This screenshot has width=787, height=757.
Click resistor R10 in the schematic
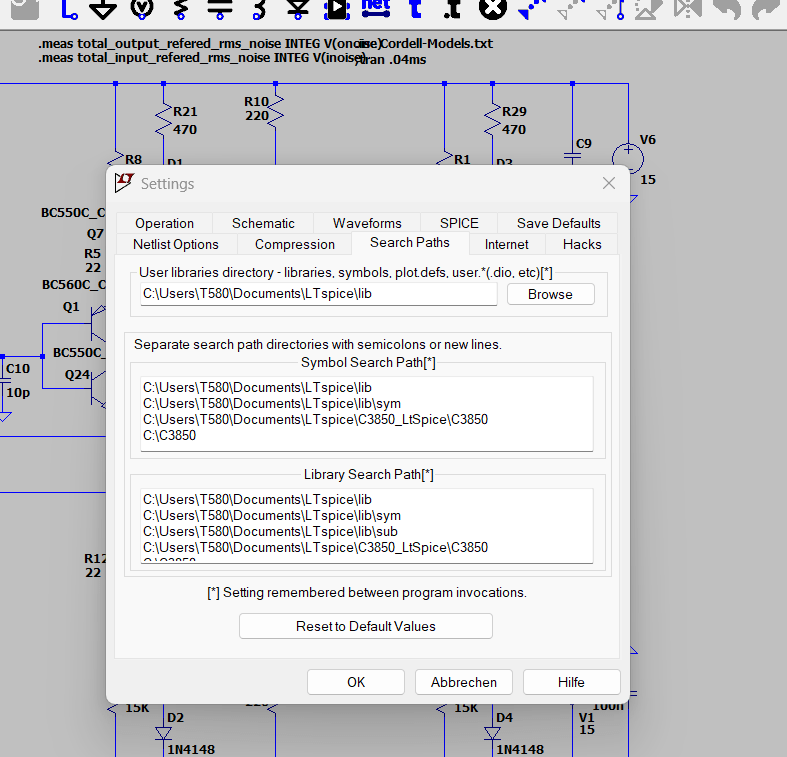coord(276,109)
